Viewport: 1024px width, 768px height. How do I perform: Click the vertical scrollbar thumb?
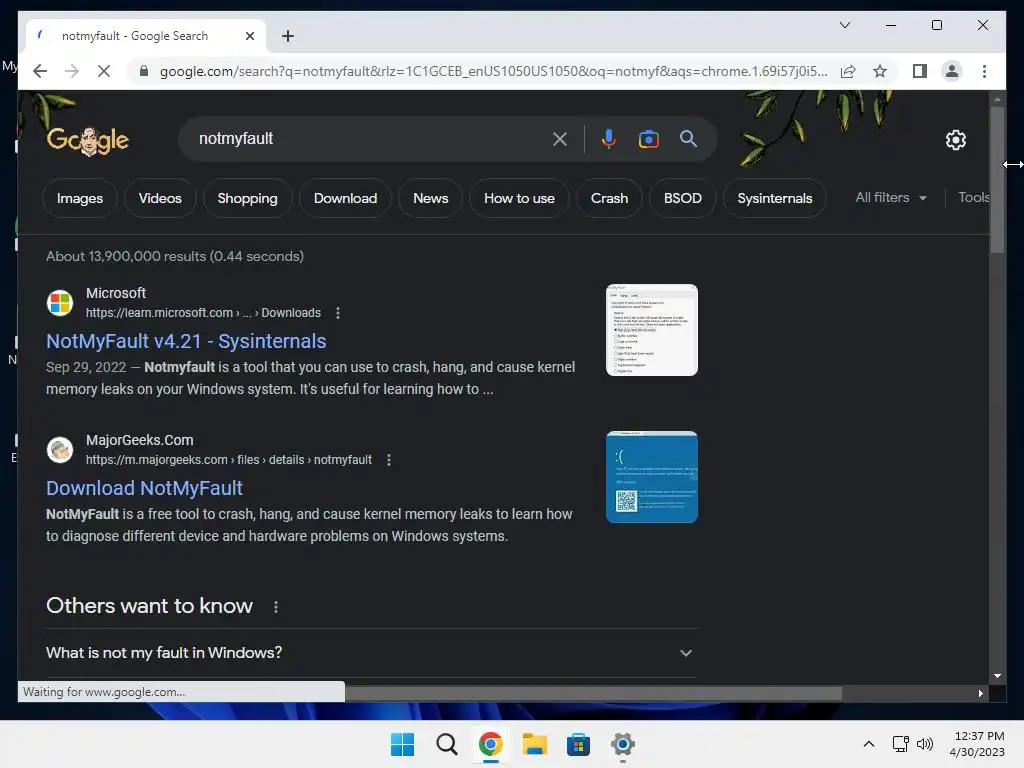997,180
